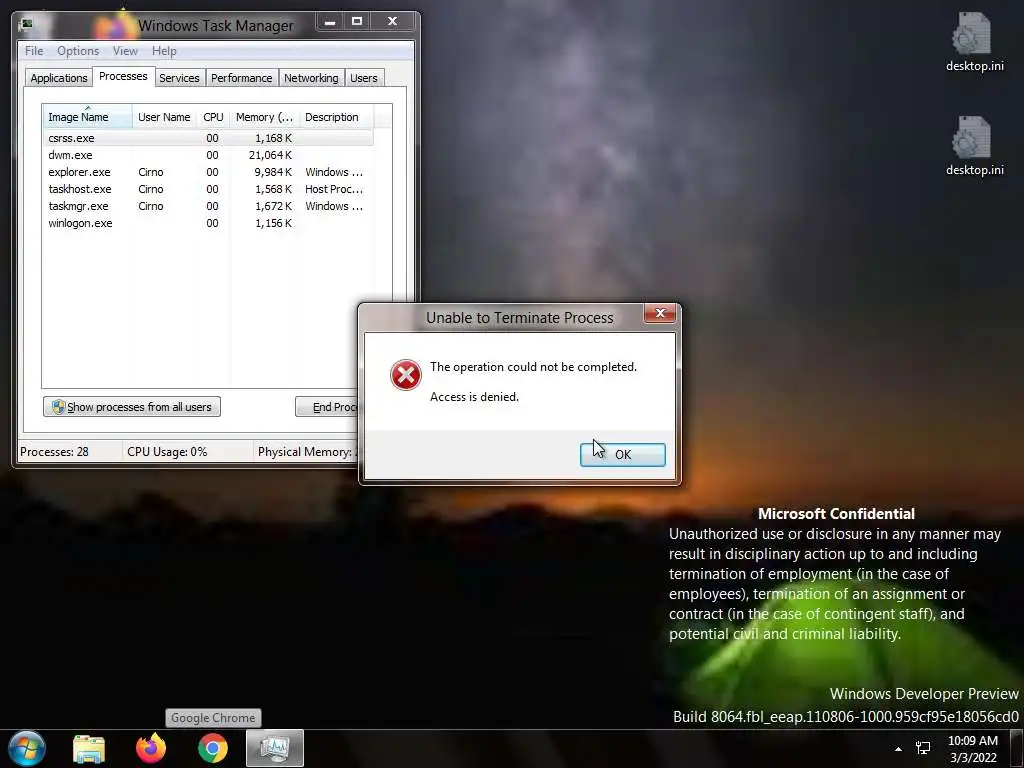Click red error icon in dialog

pos(406,375)
